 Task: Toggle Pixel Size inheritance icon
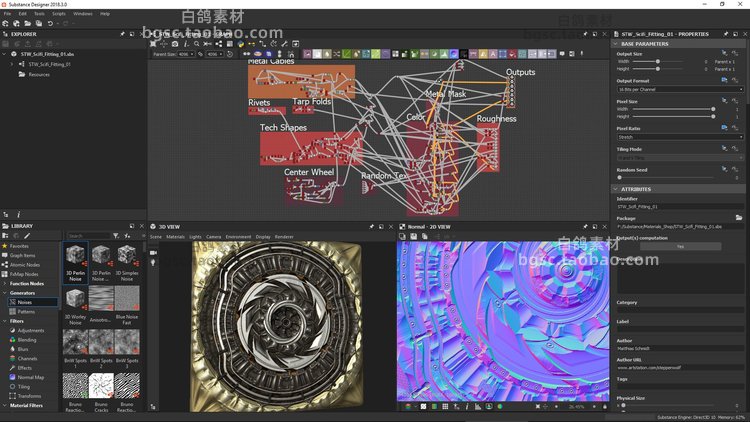tap(725, 100)
